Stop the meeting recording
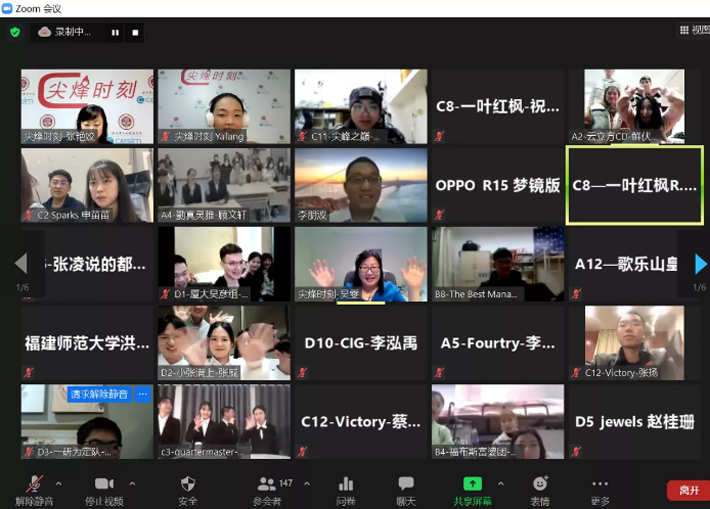The height and width of the screenshot is (509, 710). point(135,32)
